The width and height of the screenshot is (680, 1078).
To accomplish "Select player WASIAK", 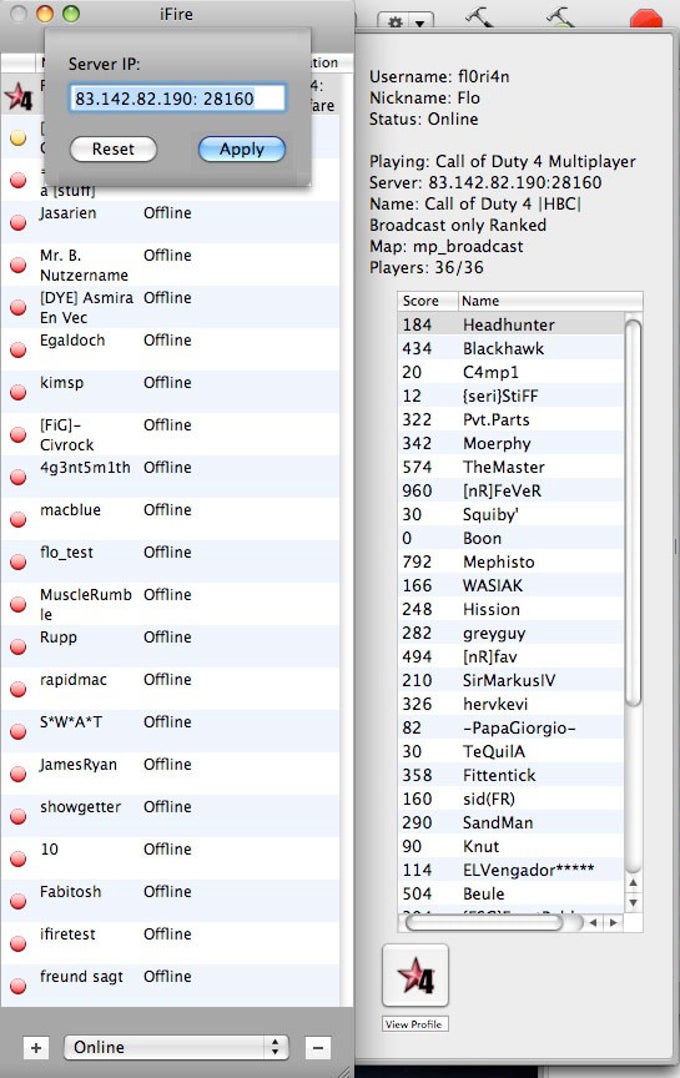I will [x=511, y=586].
